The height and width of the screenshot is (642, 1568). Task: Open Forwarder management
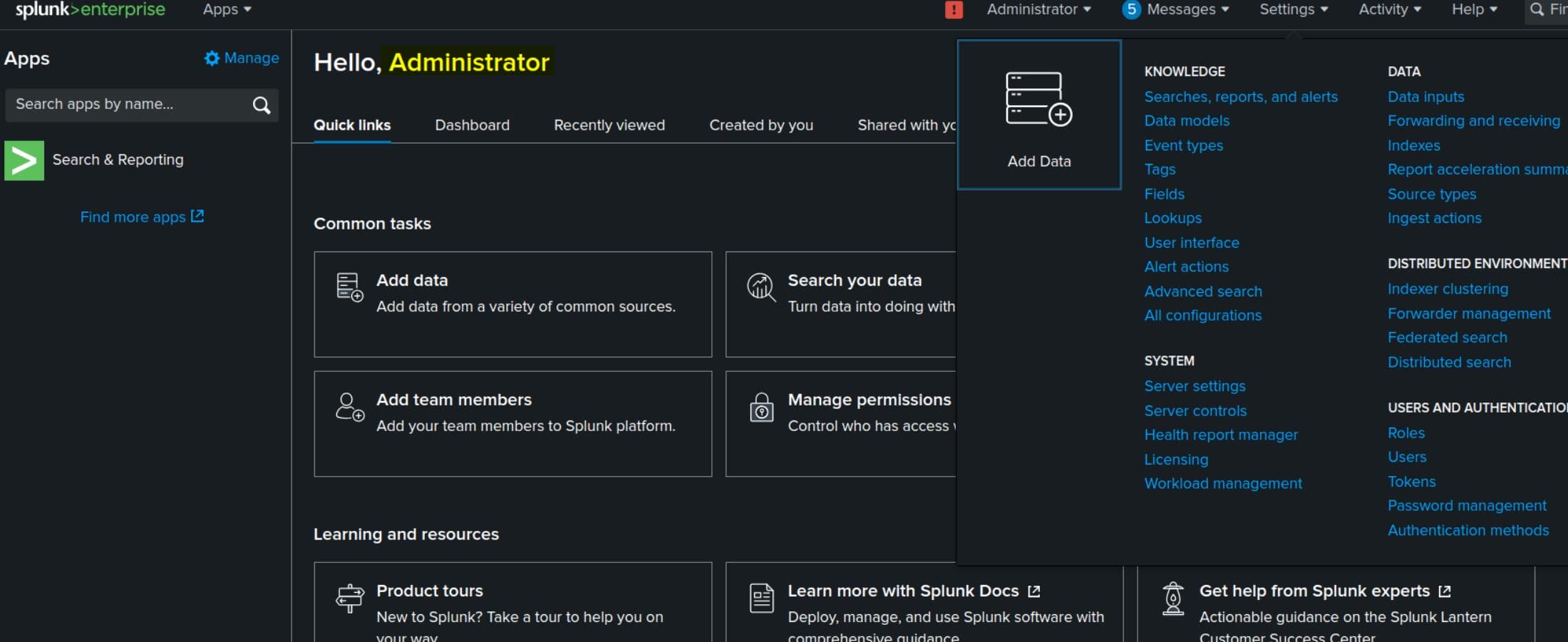[1468, 314]
